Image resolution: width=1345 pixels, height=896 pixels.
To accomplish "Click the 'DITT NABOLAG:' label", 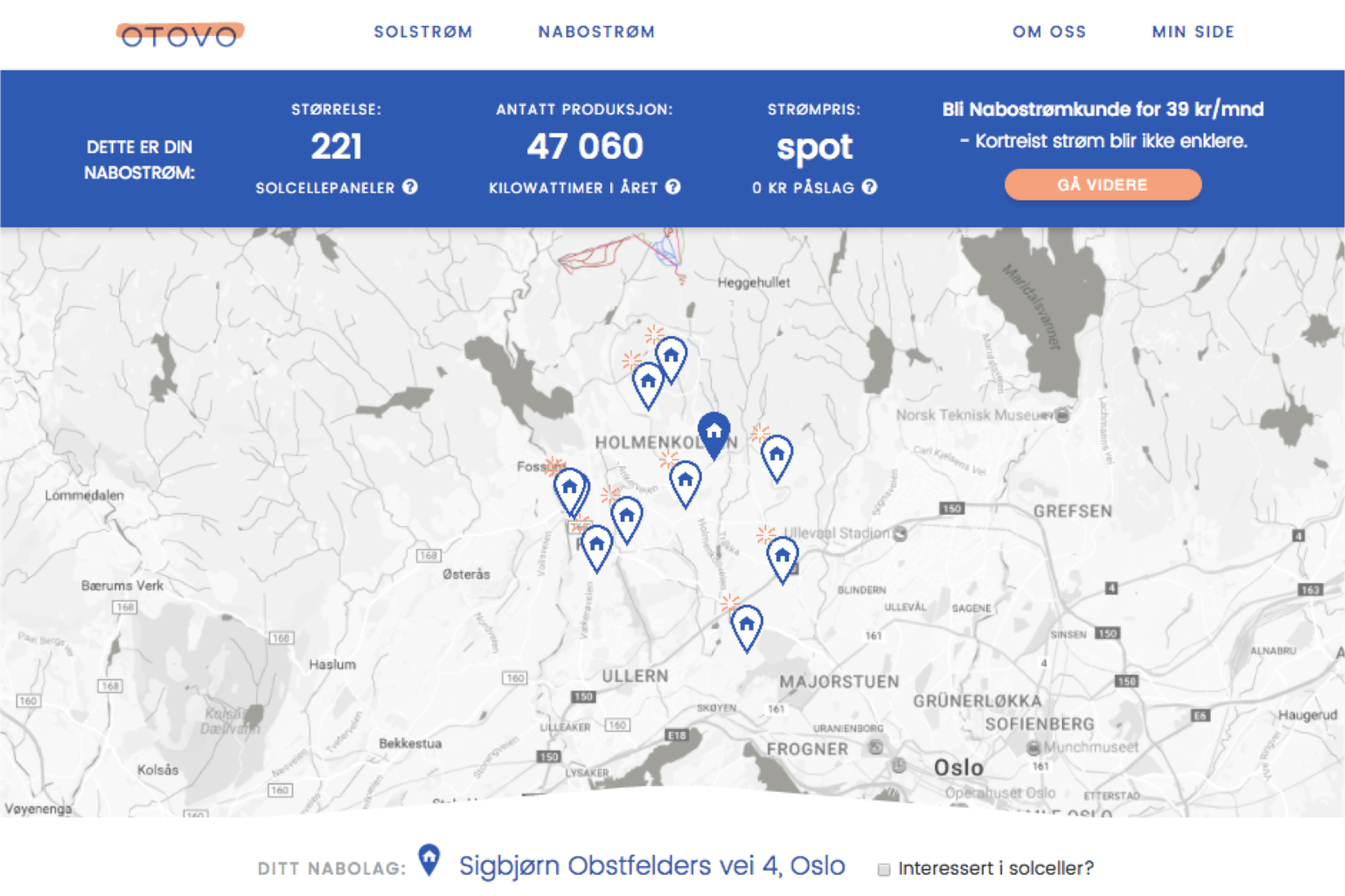I will coord(331,869).
